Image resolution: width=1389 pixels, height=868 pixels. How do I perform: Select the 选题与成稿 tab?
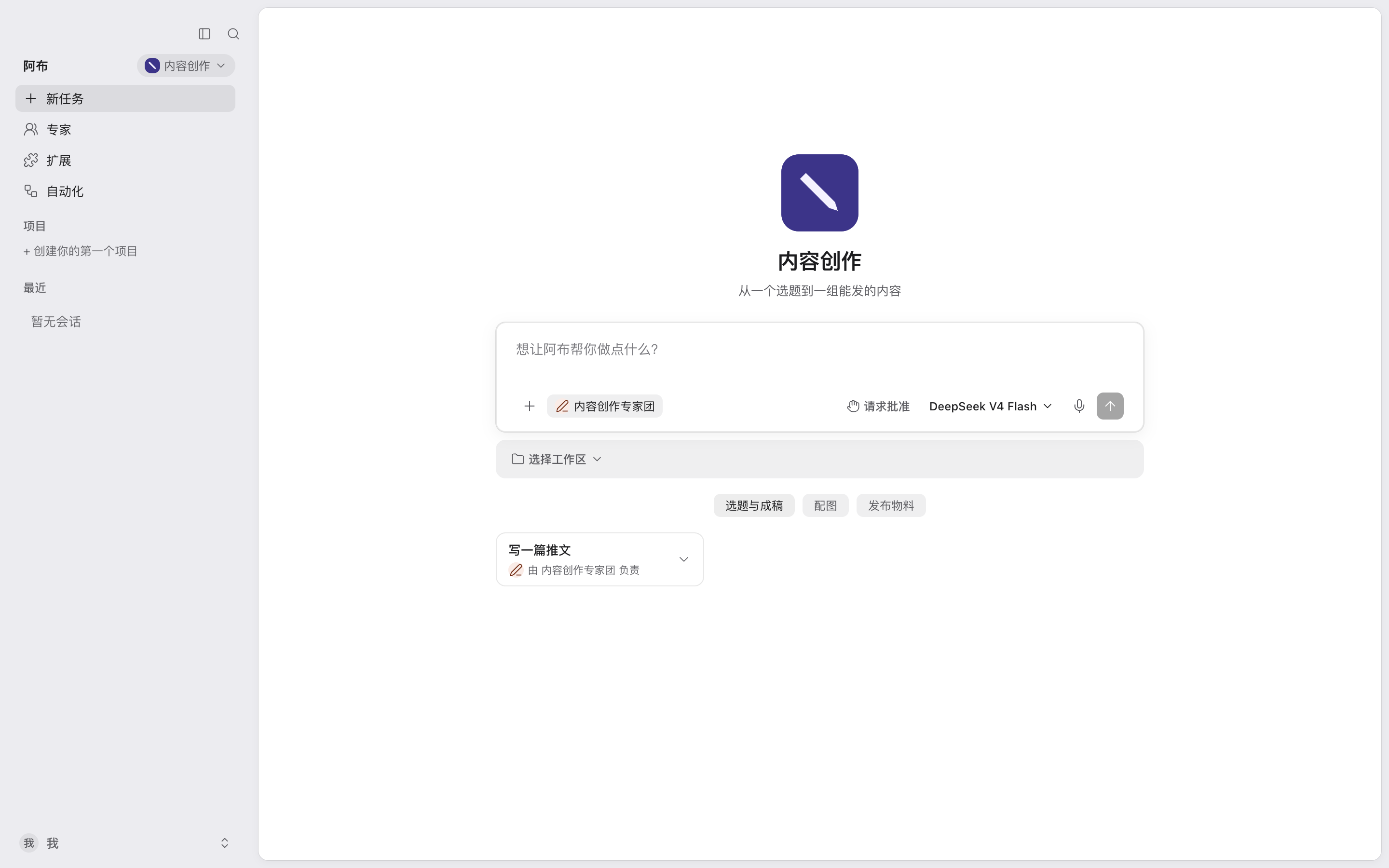tap(754, 505)
